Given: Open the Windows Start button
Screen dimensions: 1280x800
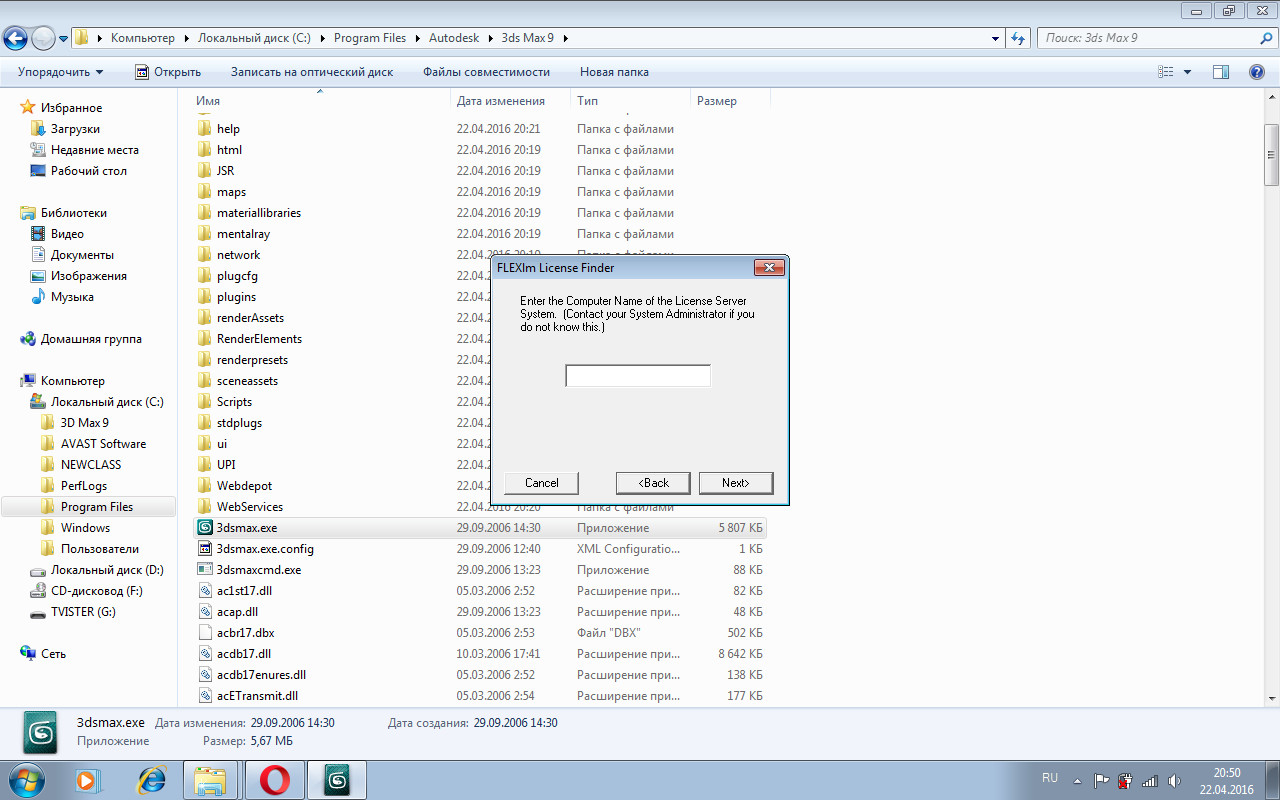Looking at the screenshot, I should (x=25, y=779).
